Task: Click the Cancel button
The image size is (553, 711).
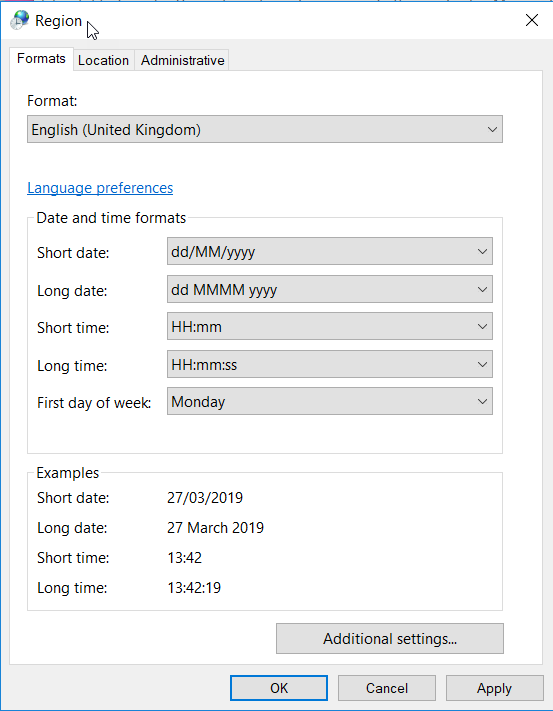Action: [x=387, y=688]
